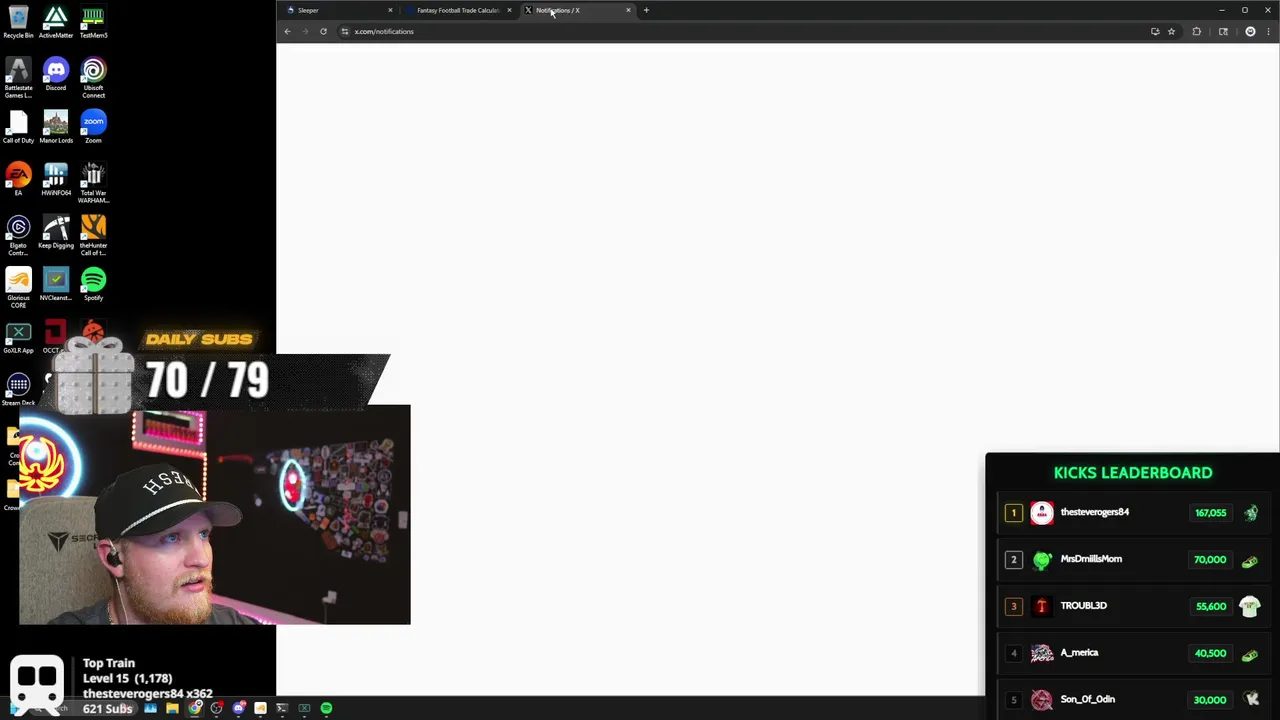View site information icon in address bar
The height and width of the screenshot is (720, 1280).
pyautogui.click(x=345, y=31)
